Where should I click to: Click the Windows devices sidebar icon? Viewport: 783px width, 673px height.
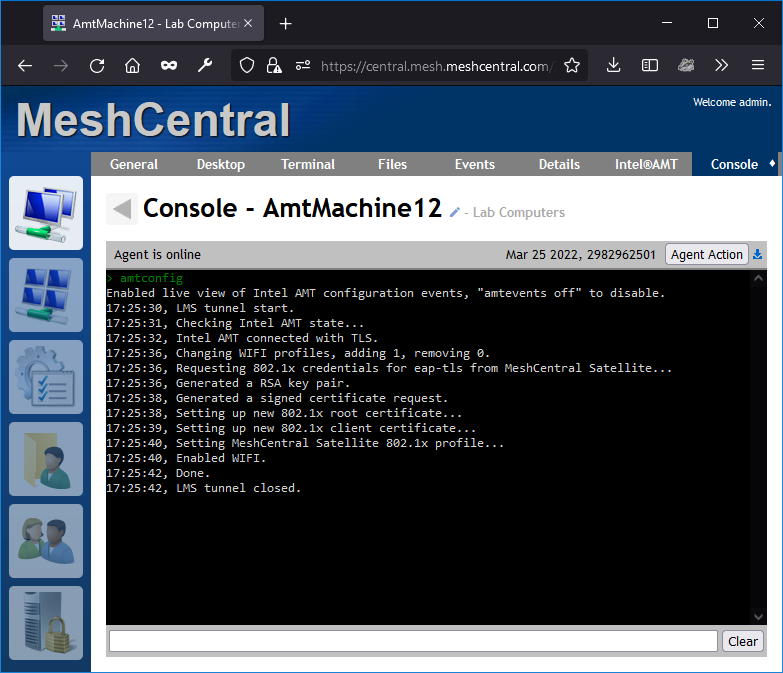(46, 295)
